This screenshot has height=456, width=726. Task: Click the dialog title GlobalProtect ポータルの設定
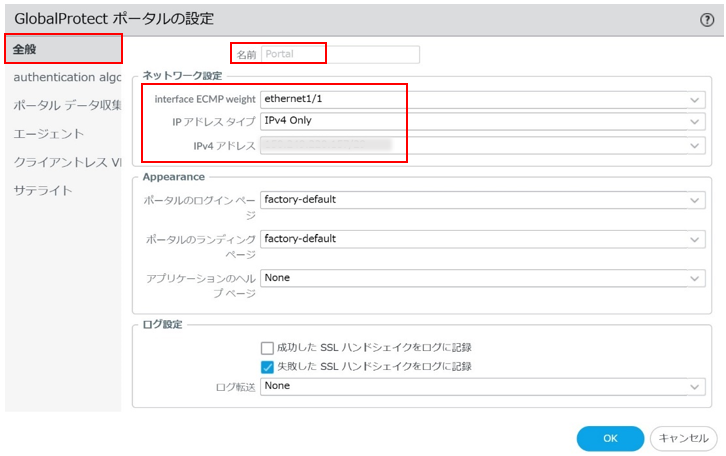tap(114, 19)
